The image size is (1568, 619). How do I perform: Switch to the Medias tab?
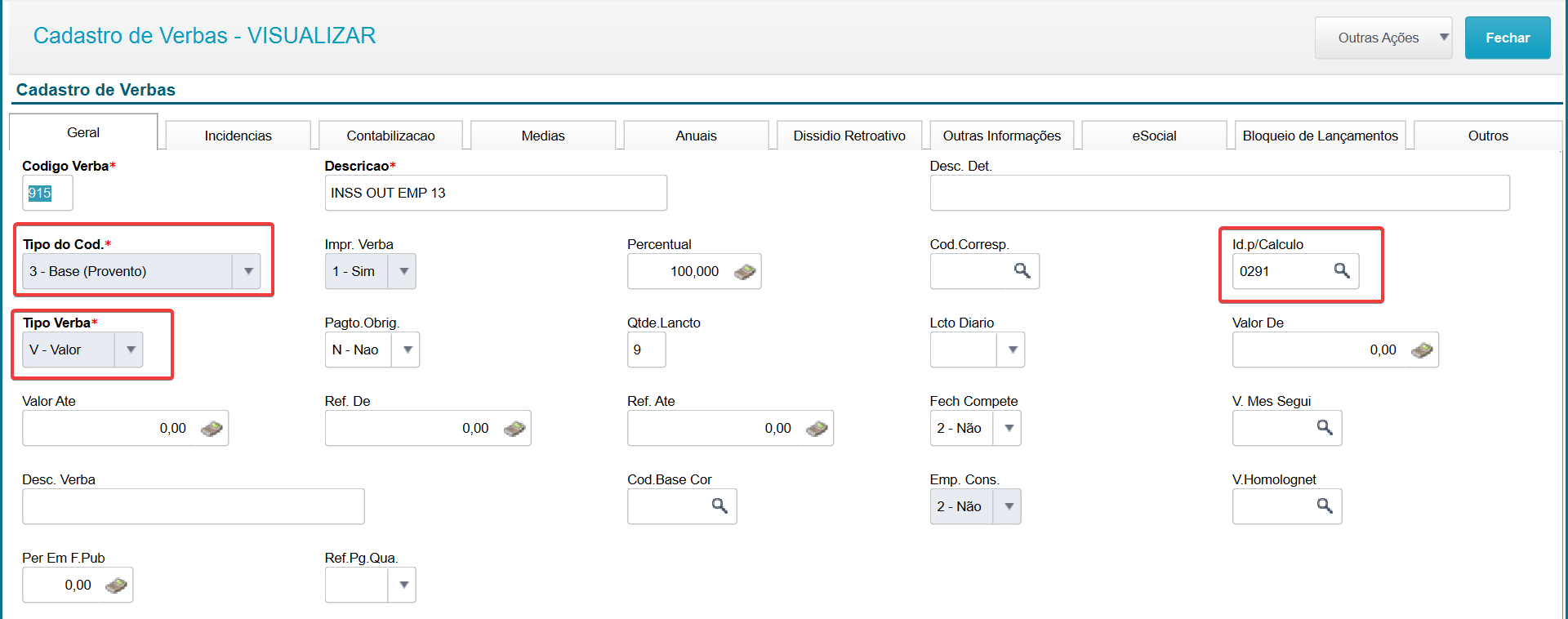tap(543, 136)
